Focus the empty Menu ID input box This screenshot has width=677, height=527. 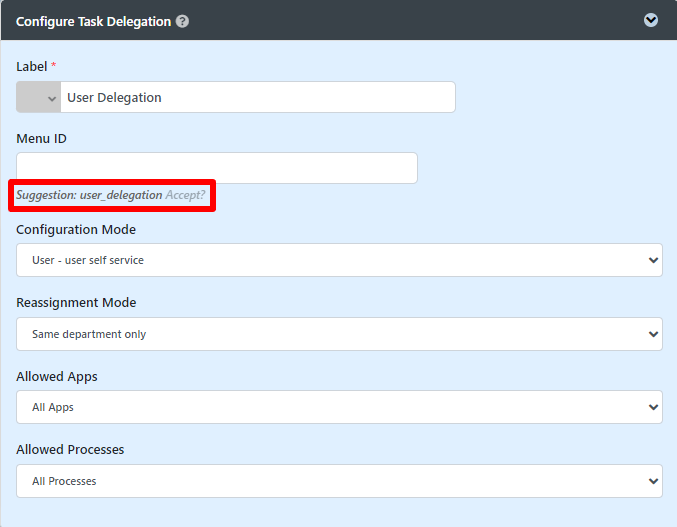pyautogui.click(x=216, y=168)
